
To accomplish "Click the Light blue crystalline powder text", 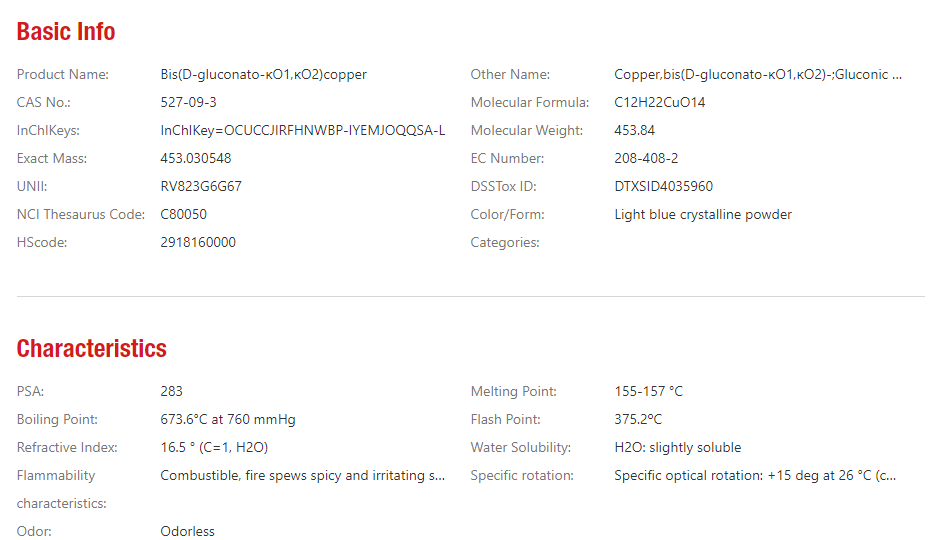I will (703, 214).
